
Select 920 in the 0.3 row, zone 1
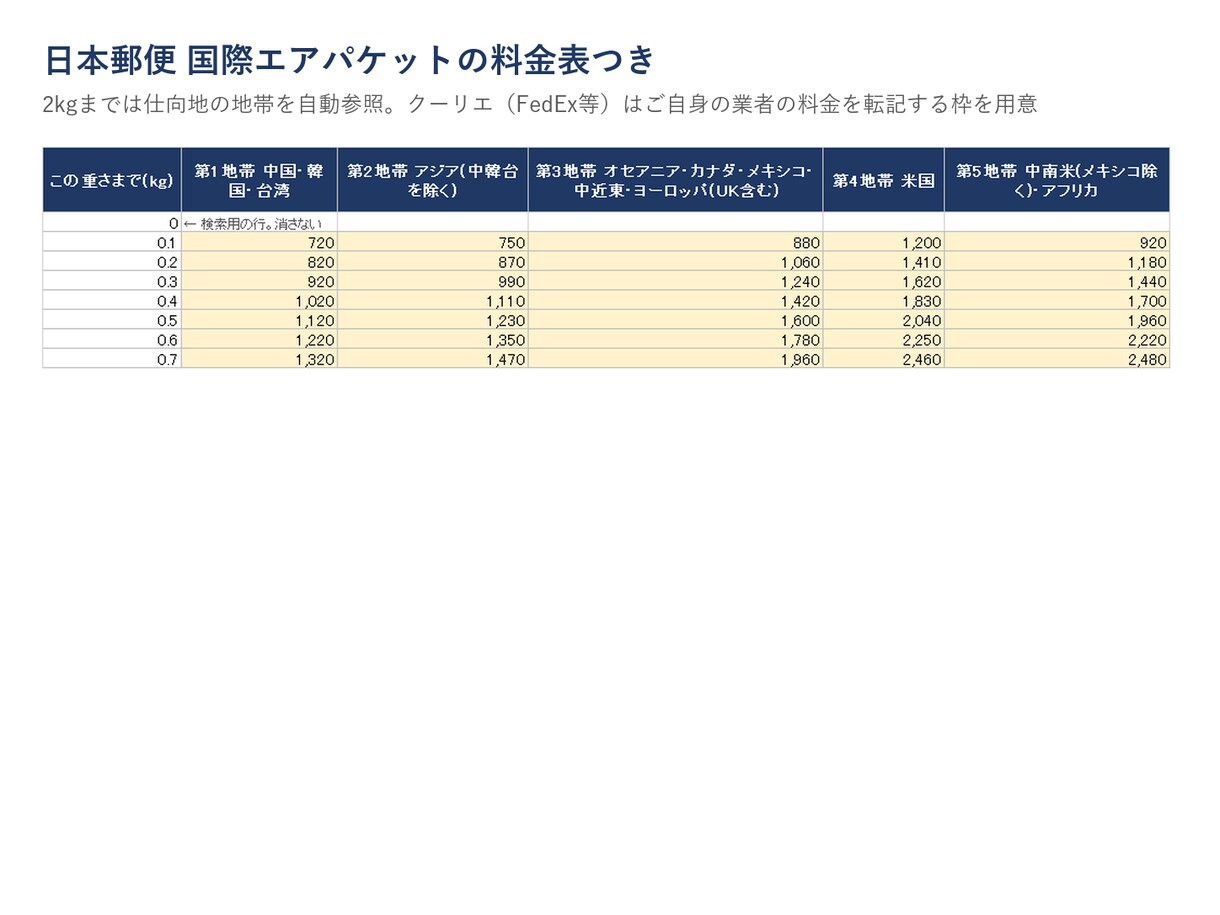click(x=259, y=282)
